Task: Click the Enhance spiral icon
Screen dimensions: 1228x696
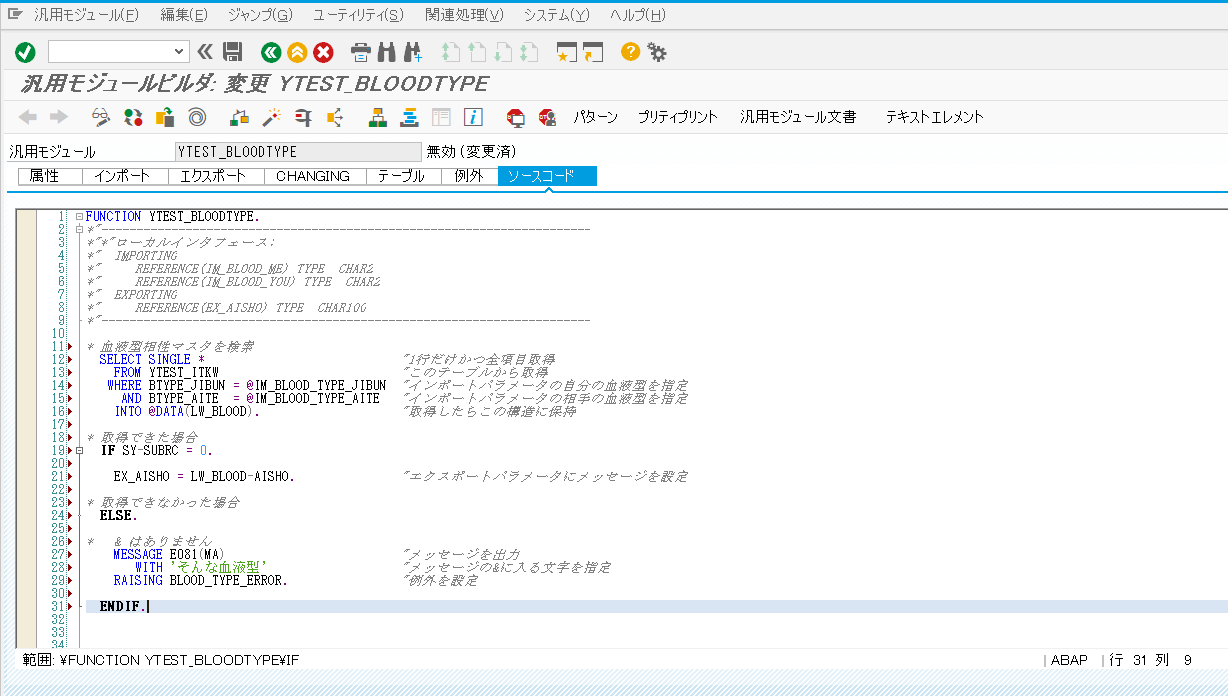Action: (x=197, y=117)
